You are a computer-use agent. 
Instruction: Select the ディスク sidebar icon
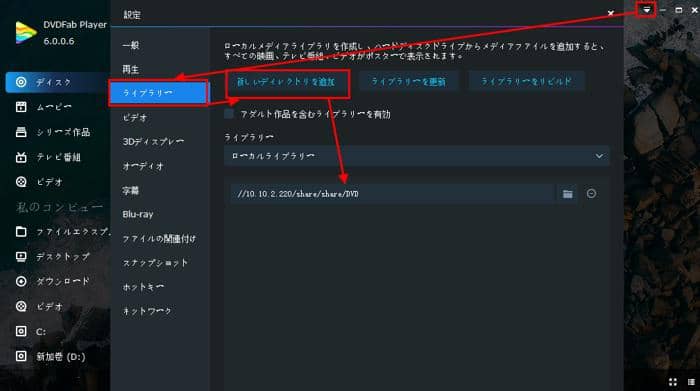coord(21,82)
